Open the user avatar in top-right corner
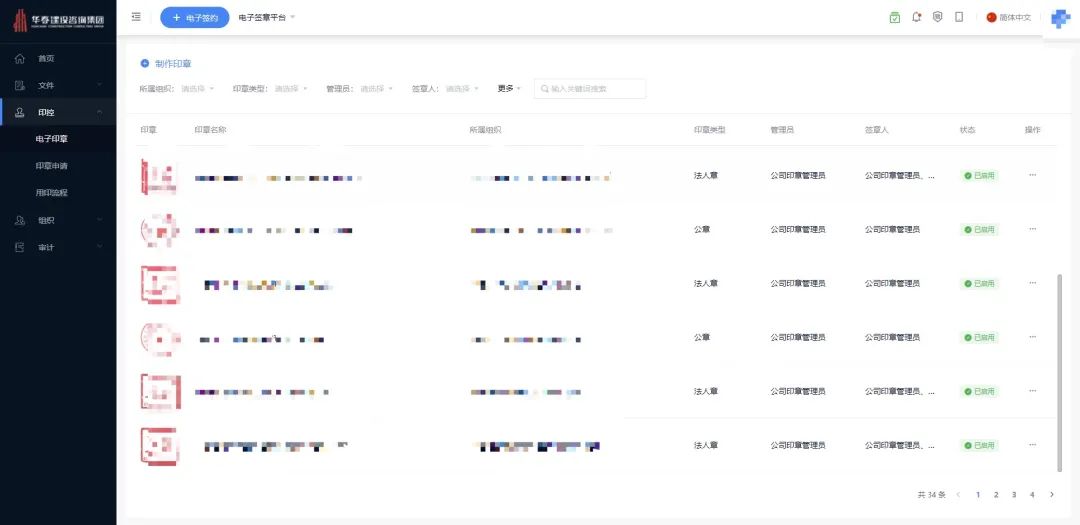Screen dimensions: 1080x525 (x=1060, y=19)
